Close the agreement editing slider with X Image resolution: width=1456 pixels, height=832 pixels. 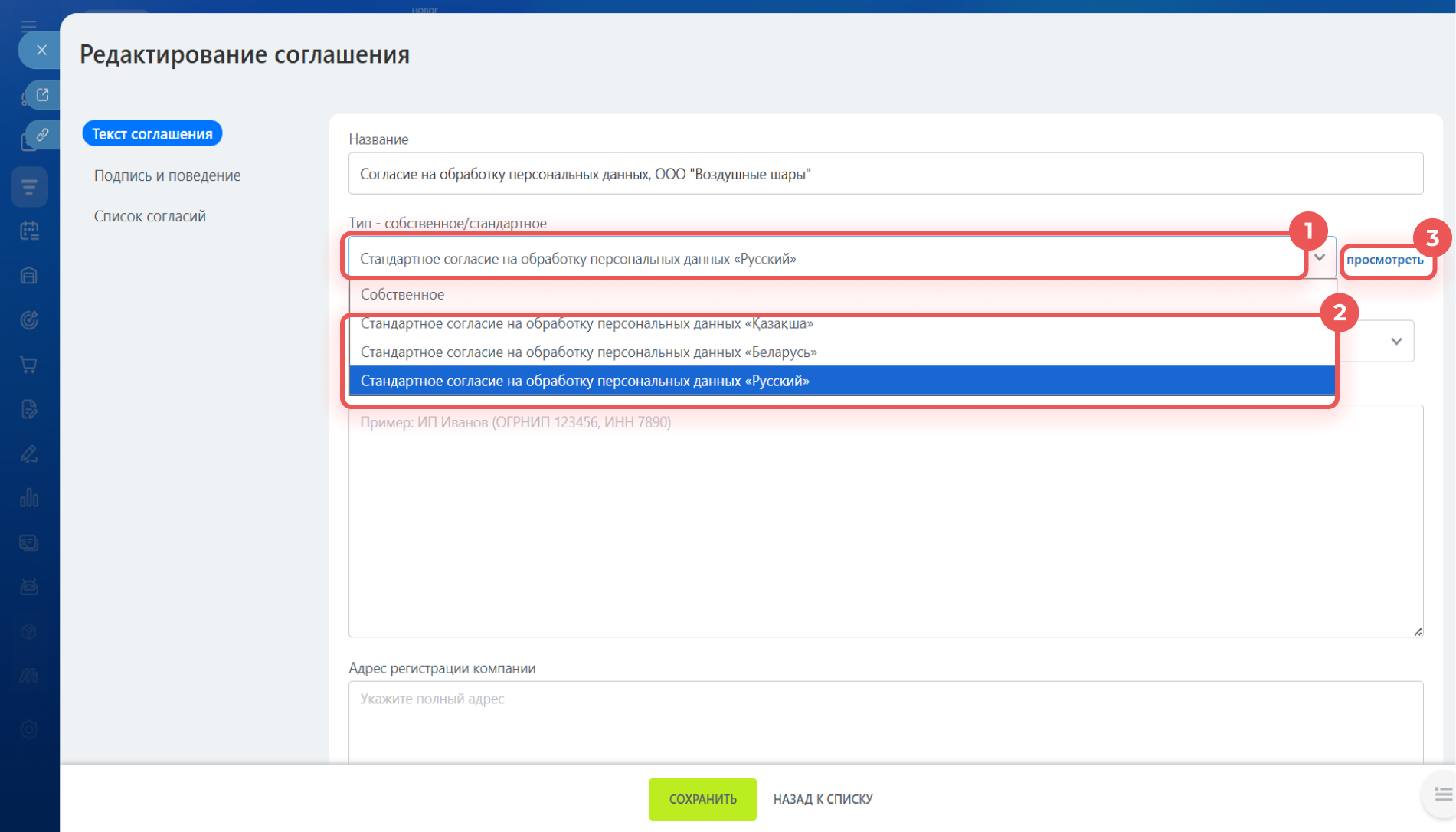tap(41, 50)
